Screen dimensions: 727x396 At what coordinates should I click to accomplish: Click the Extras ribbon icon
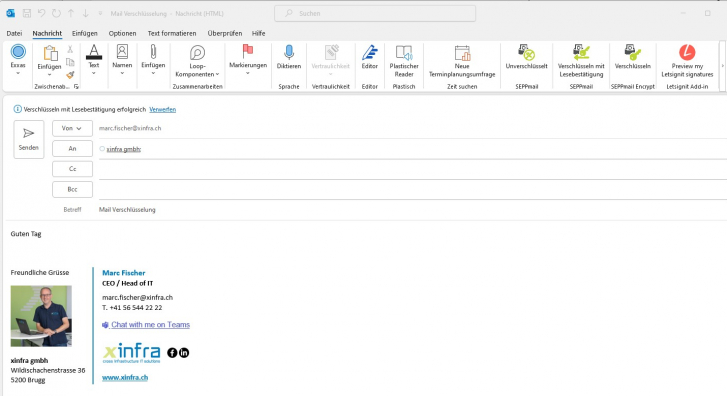18,51
